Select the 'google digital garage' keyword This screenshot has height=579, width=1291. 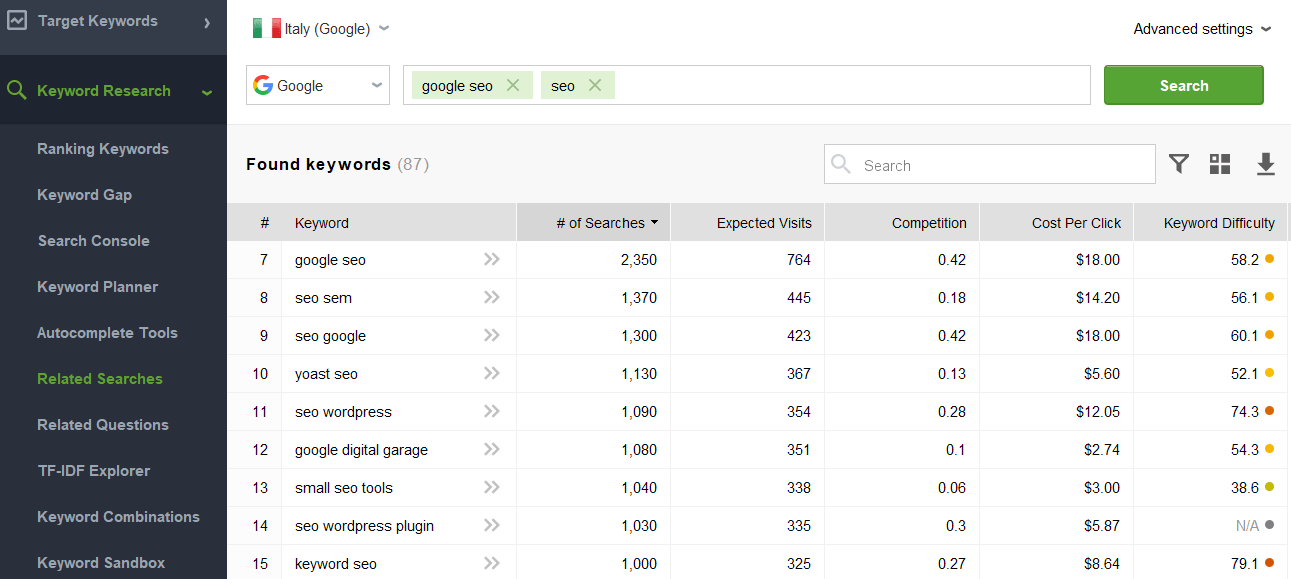[x=361, y=450]
